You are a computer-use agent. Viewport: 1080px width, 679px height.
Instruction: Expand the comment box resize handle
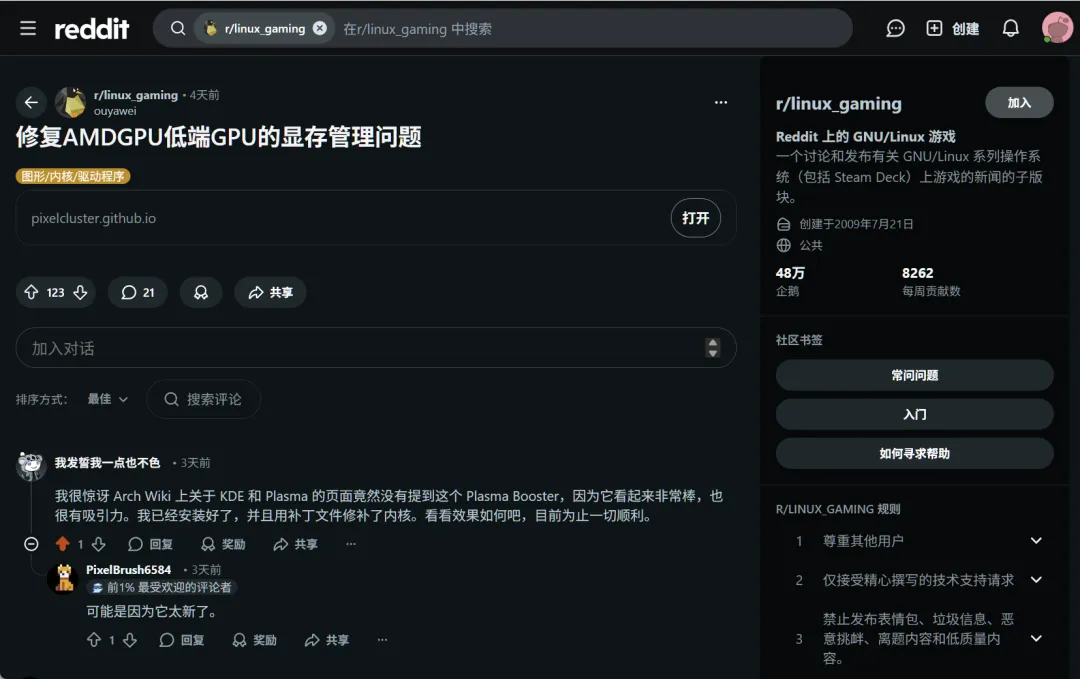(713, 348)
